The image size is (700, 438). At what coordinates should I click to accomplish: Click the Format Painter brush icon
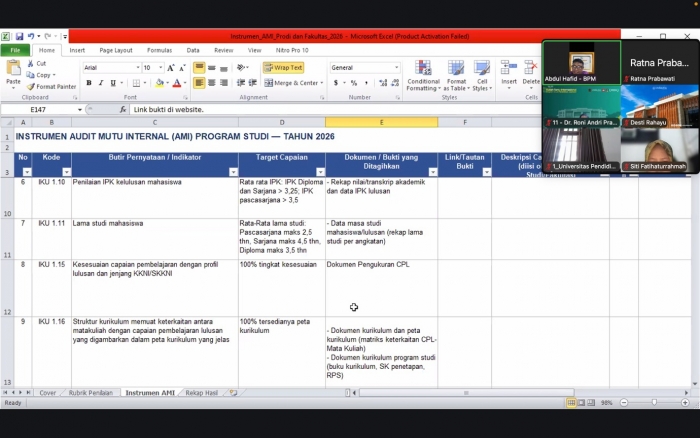pos(30,87)
